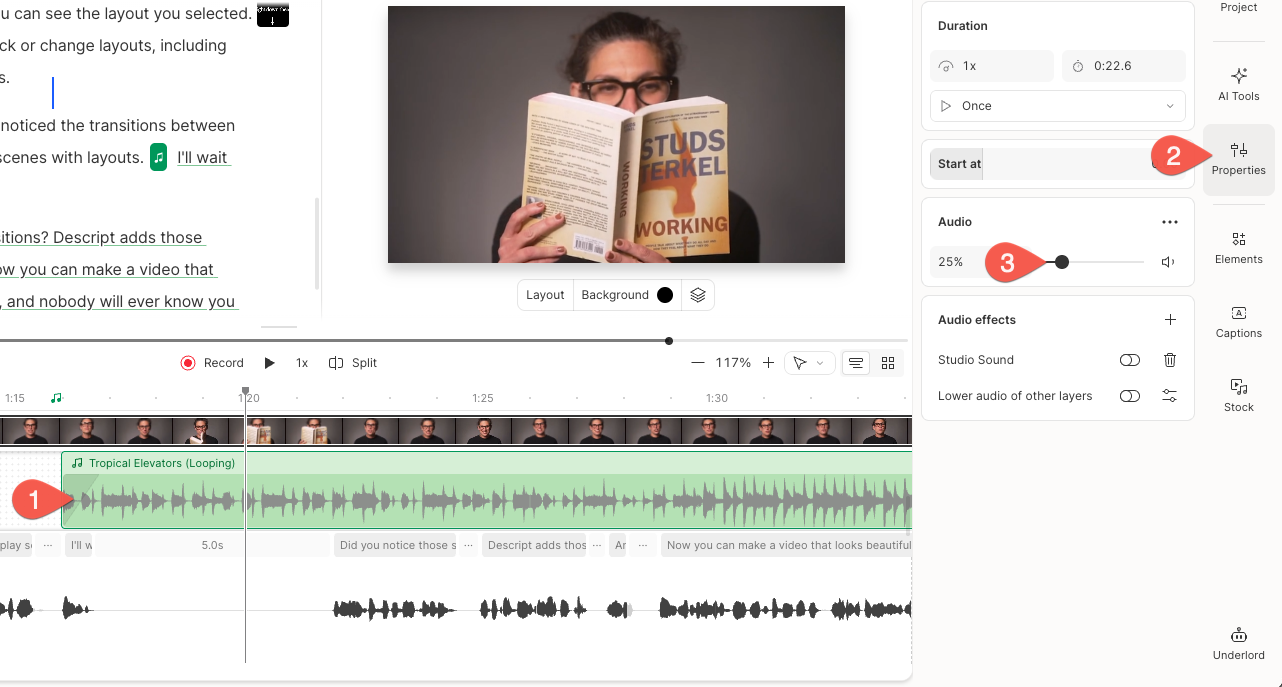Open Underlord assistant
1282x687 pixels.
[1238, 643]
